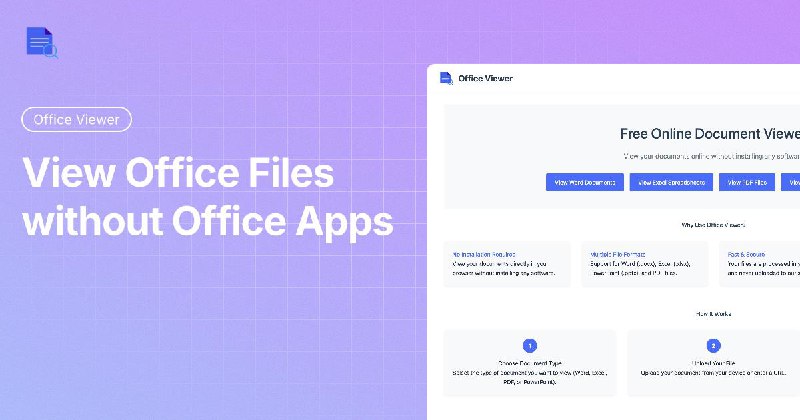The width and height of the screenshot is (800, 420).
Task: Open the View Word Documents button
Action: [585, 182]
